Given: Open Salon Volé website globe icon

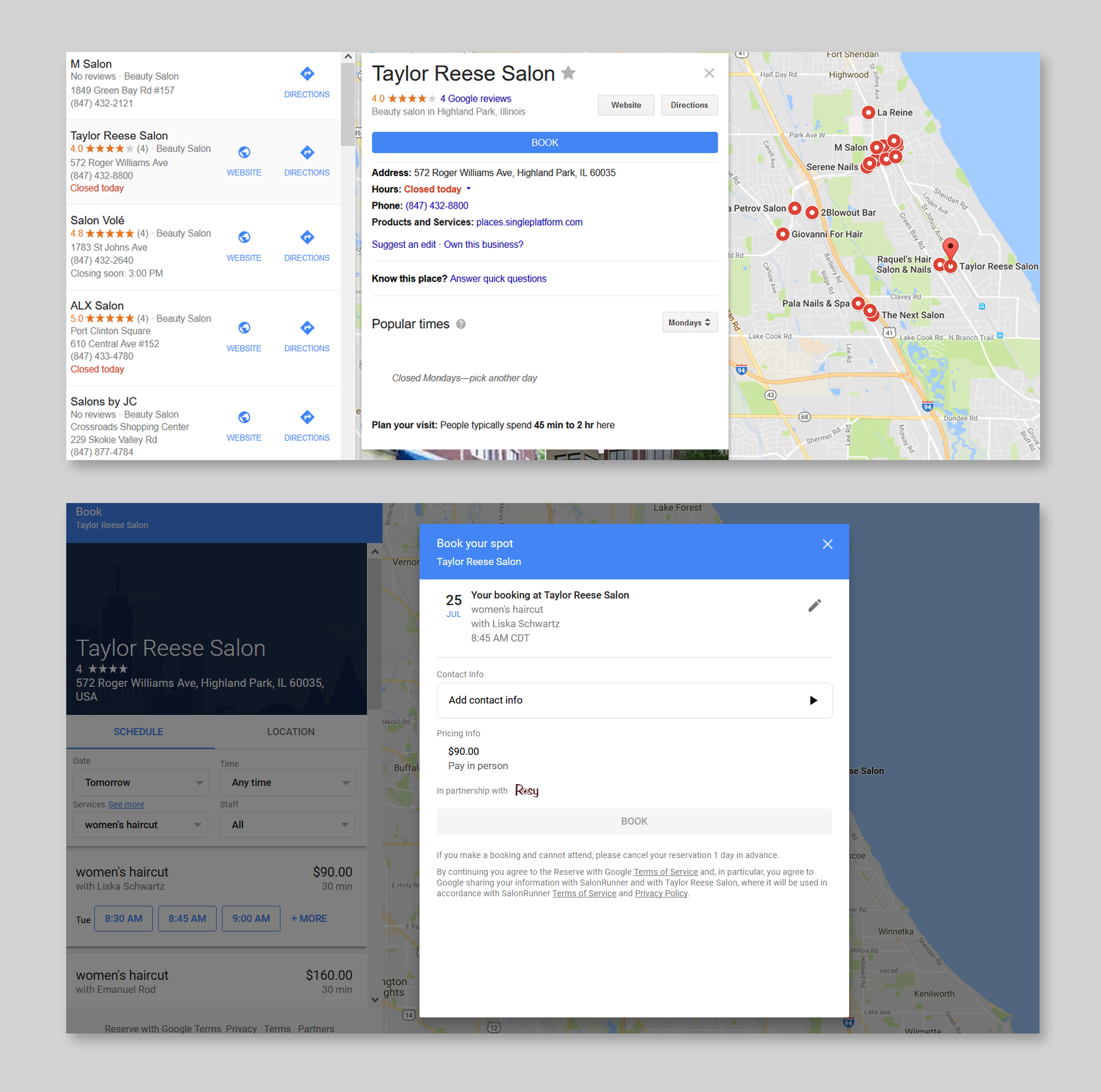Looking at the screenshot, I should pyautogui.click(x=244, y=237).
